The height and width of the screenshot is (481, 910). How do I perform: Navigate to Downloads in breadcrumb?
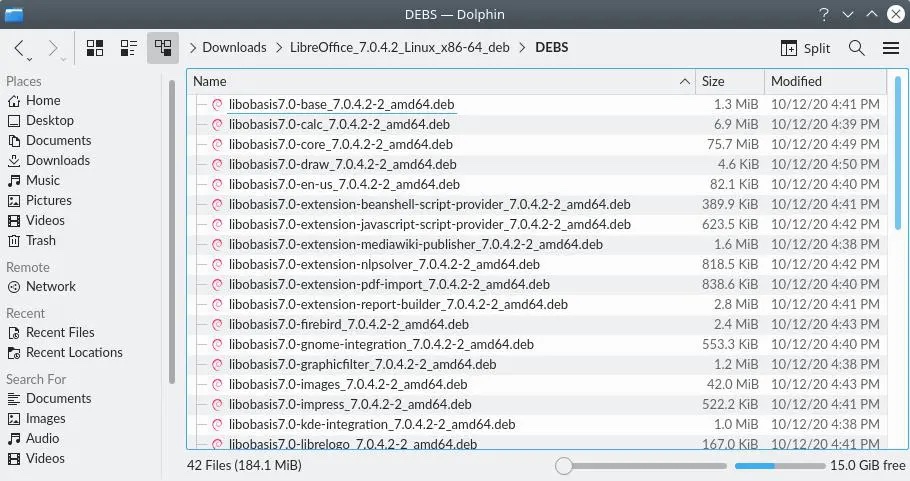[x=234, y=48]
